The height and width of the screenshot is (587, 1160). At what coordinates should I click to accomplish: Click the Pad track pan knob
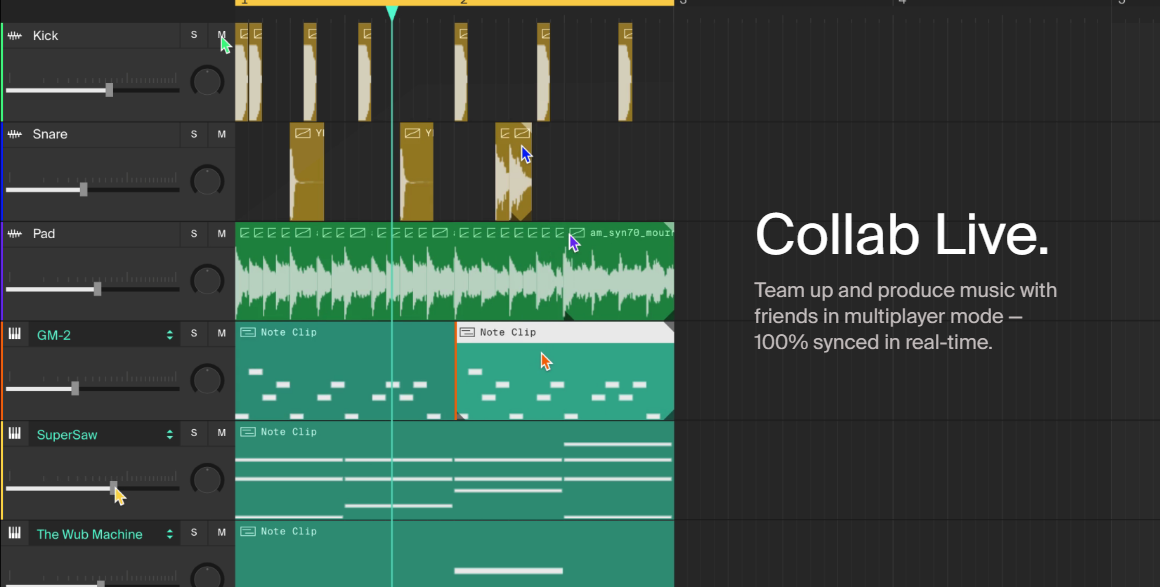[x=207, y=281]
